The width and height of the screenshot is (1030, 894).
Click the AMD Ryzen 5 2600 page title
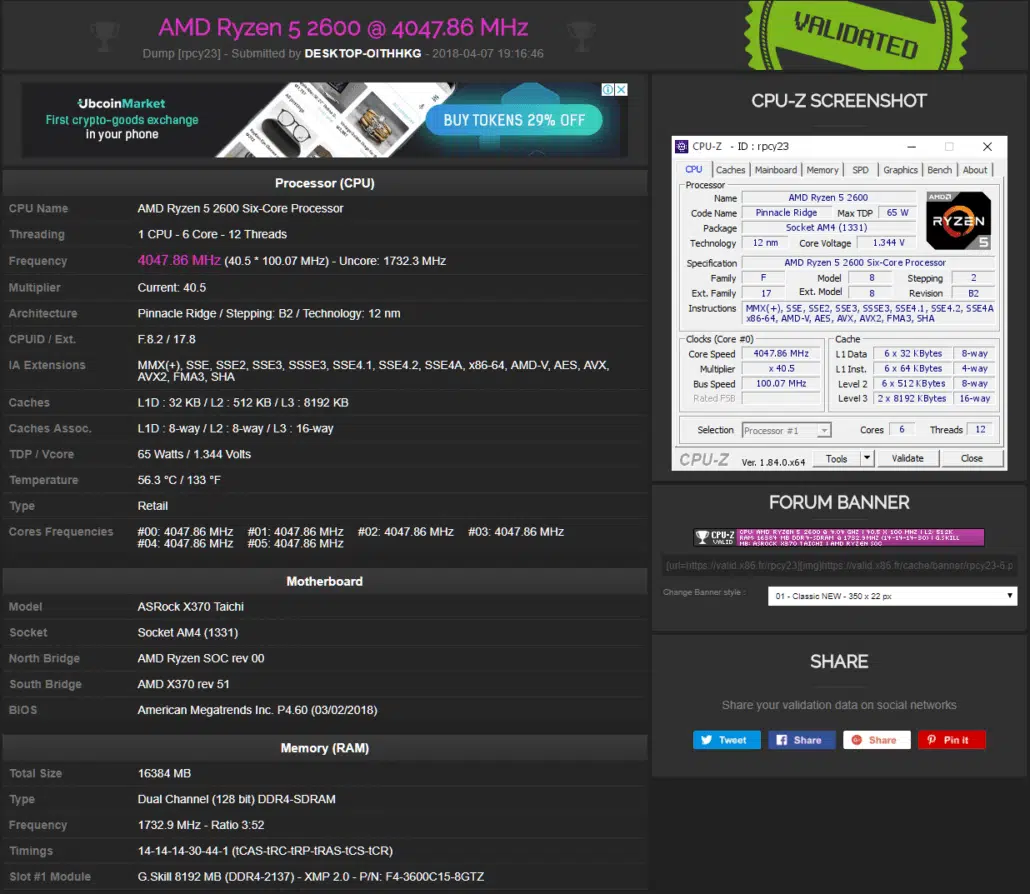(343, 28)
